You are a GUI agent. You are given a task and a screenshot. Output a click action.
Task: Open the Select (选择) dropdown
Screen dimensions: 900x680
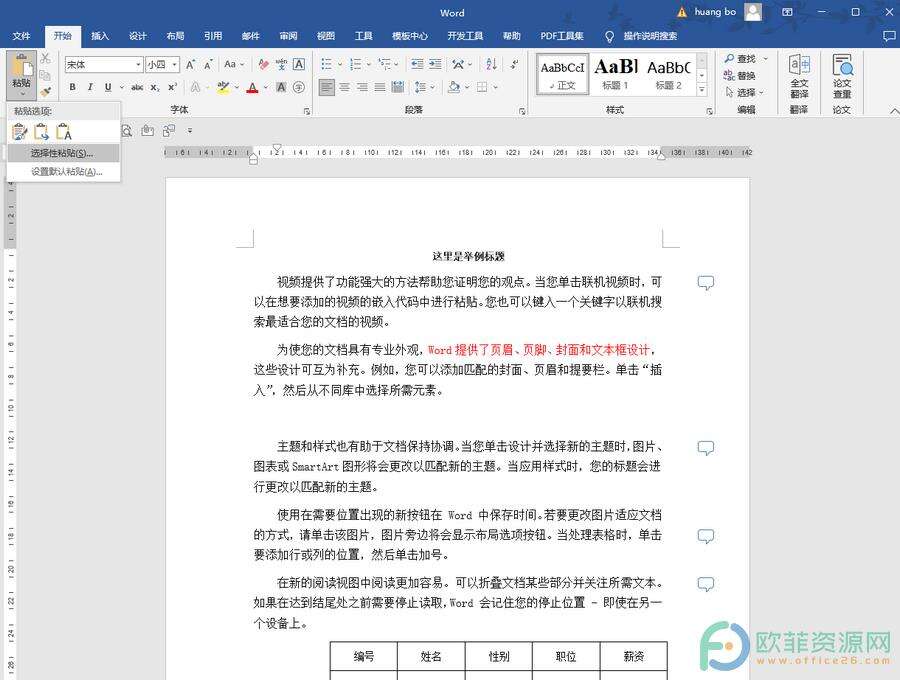[x=744, y=92]
